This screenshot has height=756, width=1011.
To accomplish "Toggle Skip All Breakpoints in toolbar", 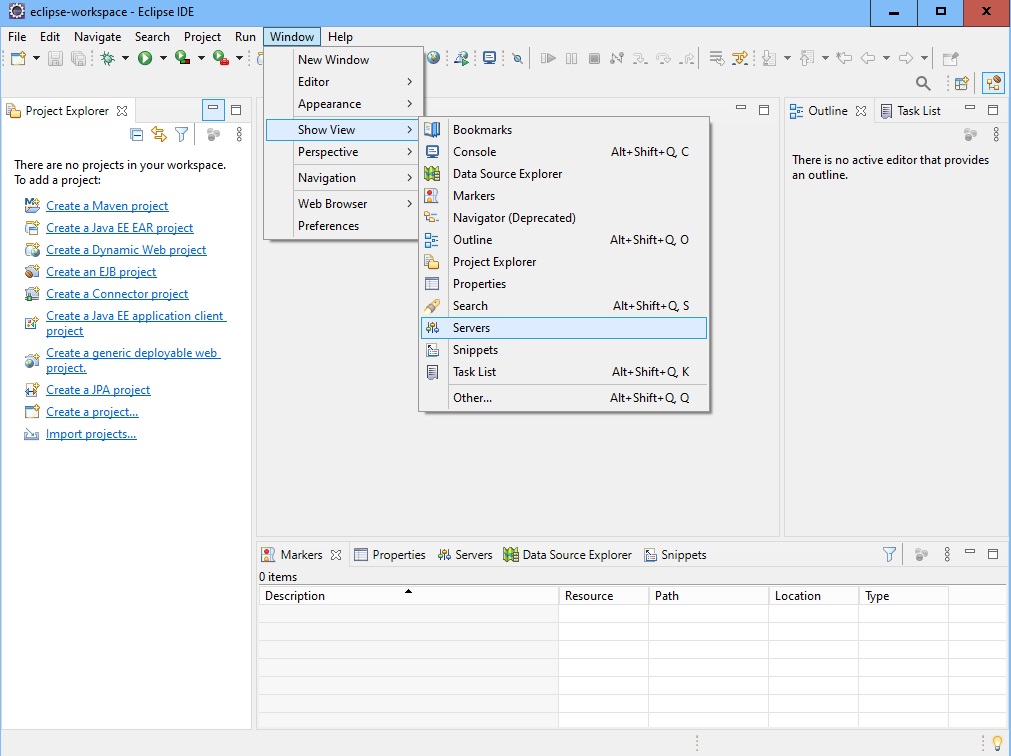I will 517,59.
